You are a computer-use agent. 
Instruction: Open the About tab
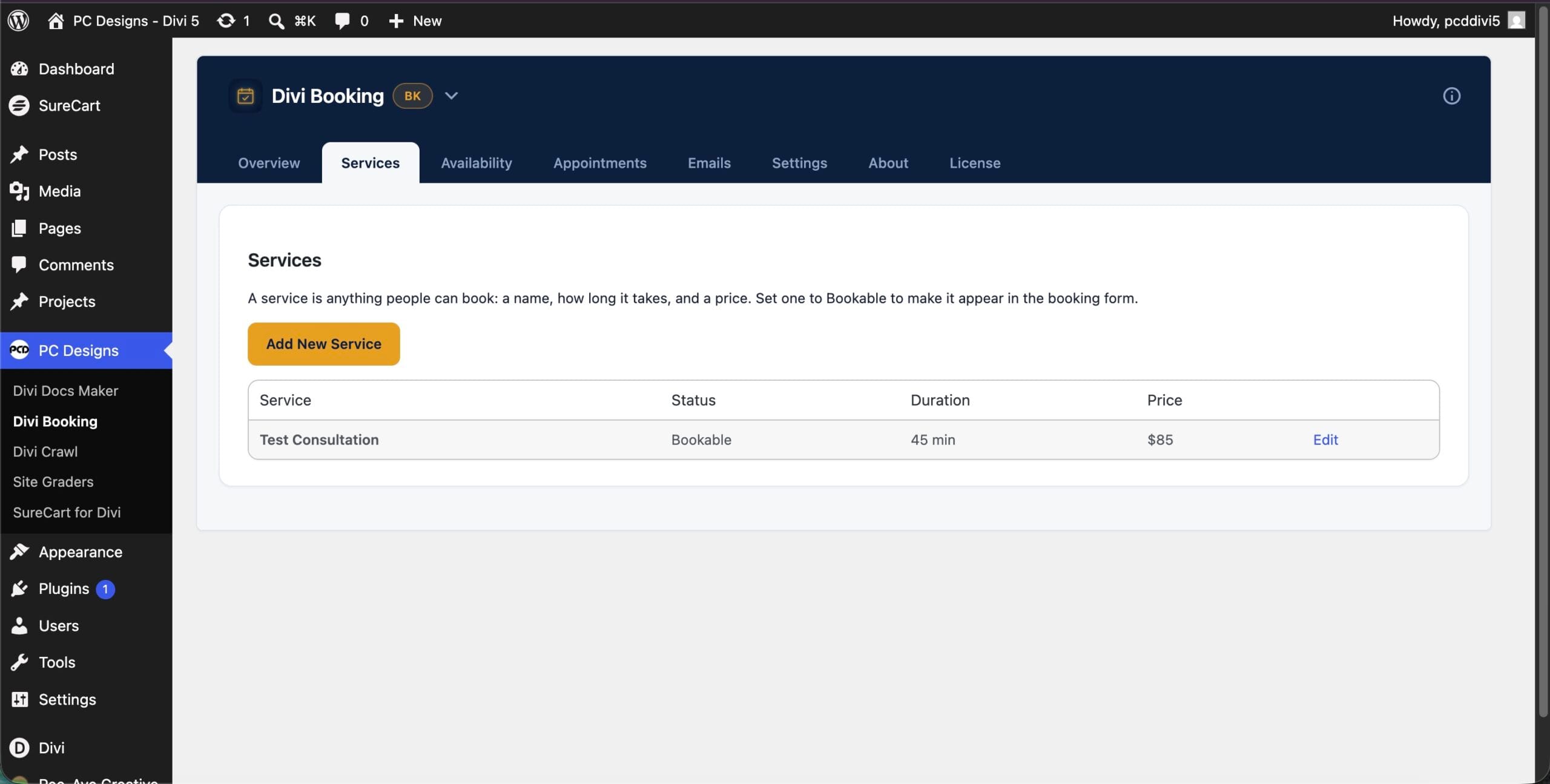coord(888,163)
